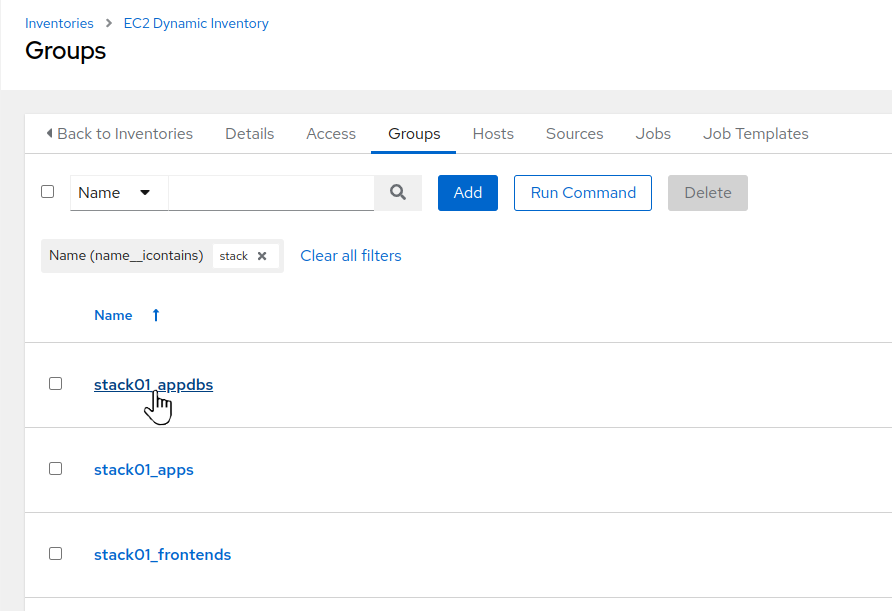Go back to Inventories tab link
Image resolution: width=892 pixels, height=611 pixels.
click(119, 134)
